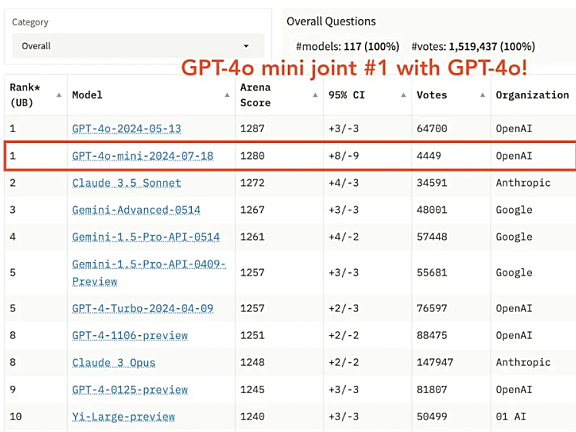Click Anthropic in Claude 3.5 Sonnet row
Screen dimensions: 576x432
coord(523,183)
